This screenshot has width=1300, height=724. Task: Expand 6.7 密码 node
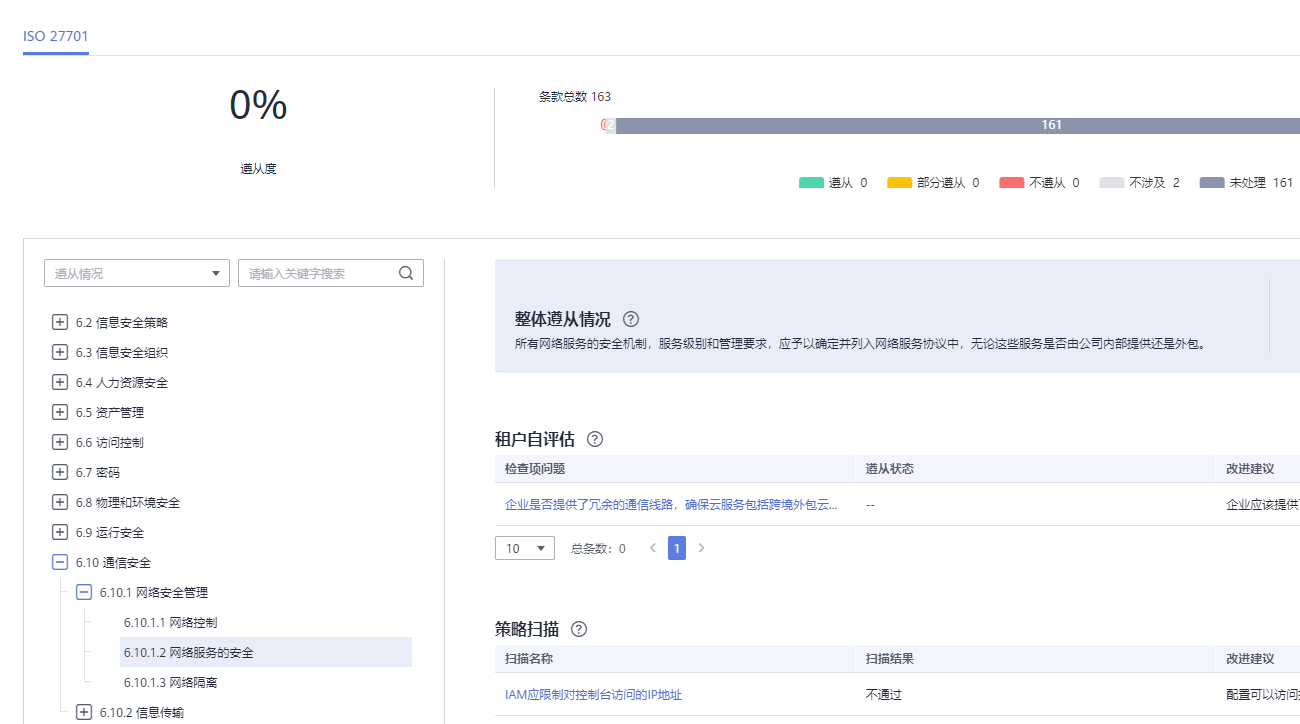click(60, 472)
